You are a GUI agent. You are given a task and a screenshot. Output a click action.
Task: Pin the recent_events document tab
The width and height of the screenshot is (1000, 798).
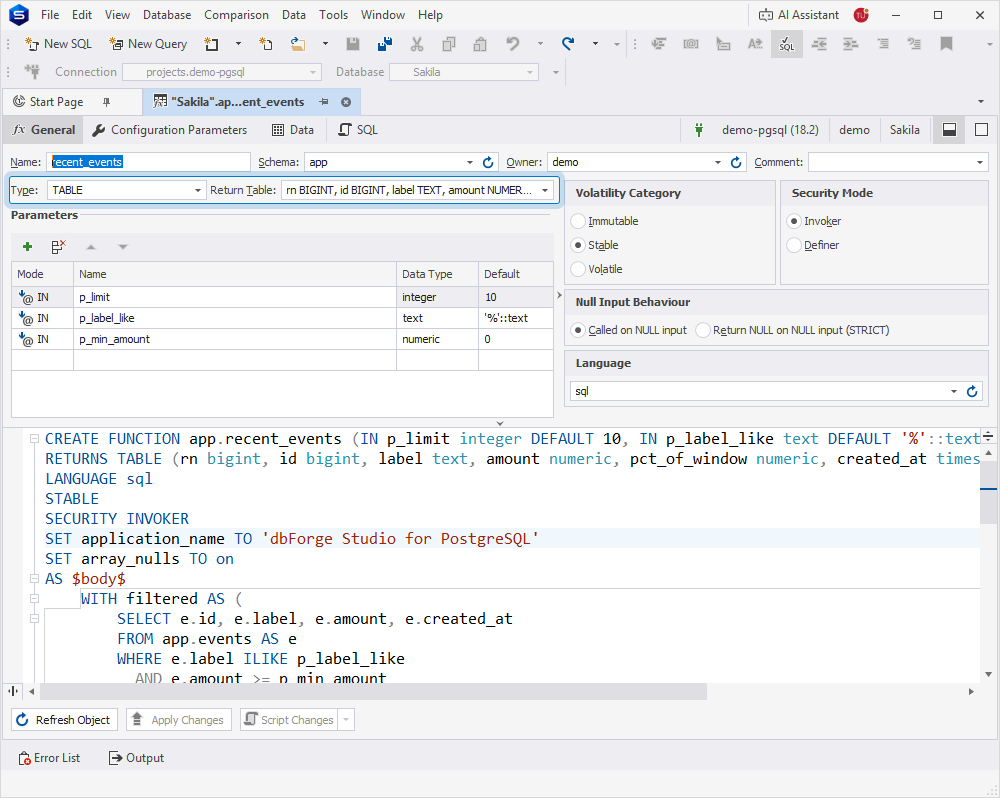pyautogui.click(x=324, y=102)
